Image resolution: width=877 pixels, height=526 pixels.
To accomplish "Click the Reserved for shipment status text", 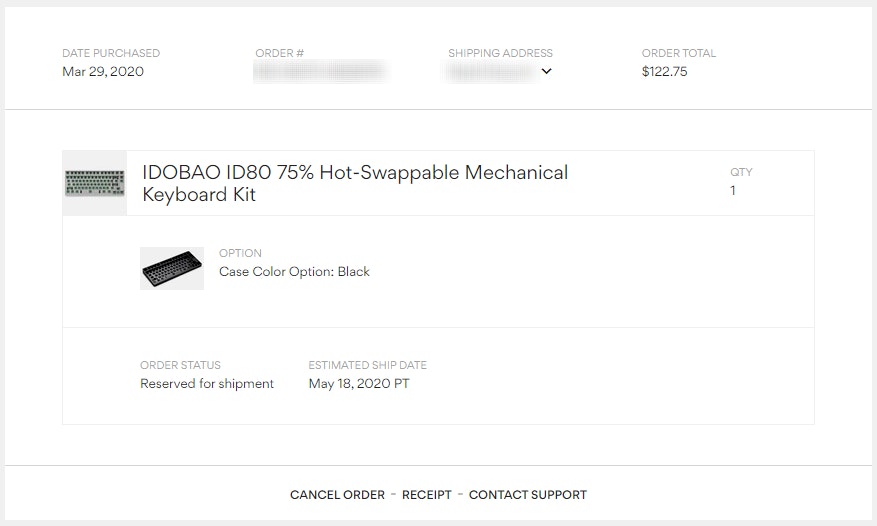I will pyautogui.click(x=207, y=384).
